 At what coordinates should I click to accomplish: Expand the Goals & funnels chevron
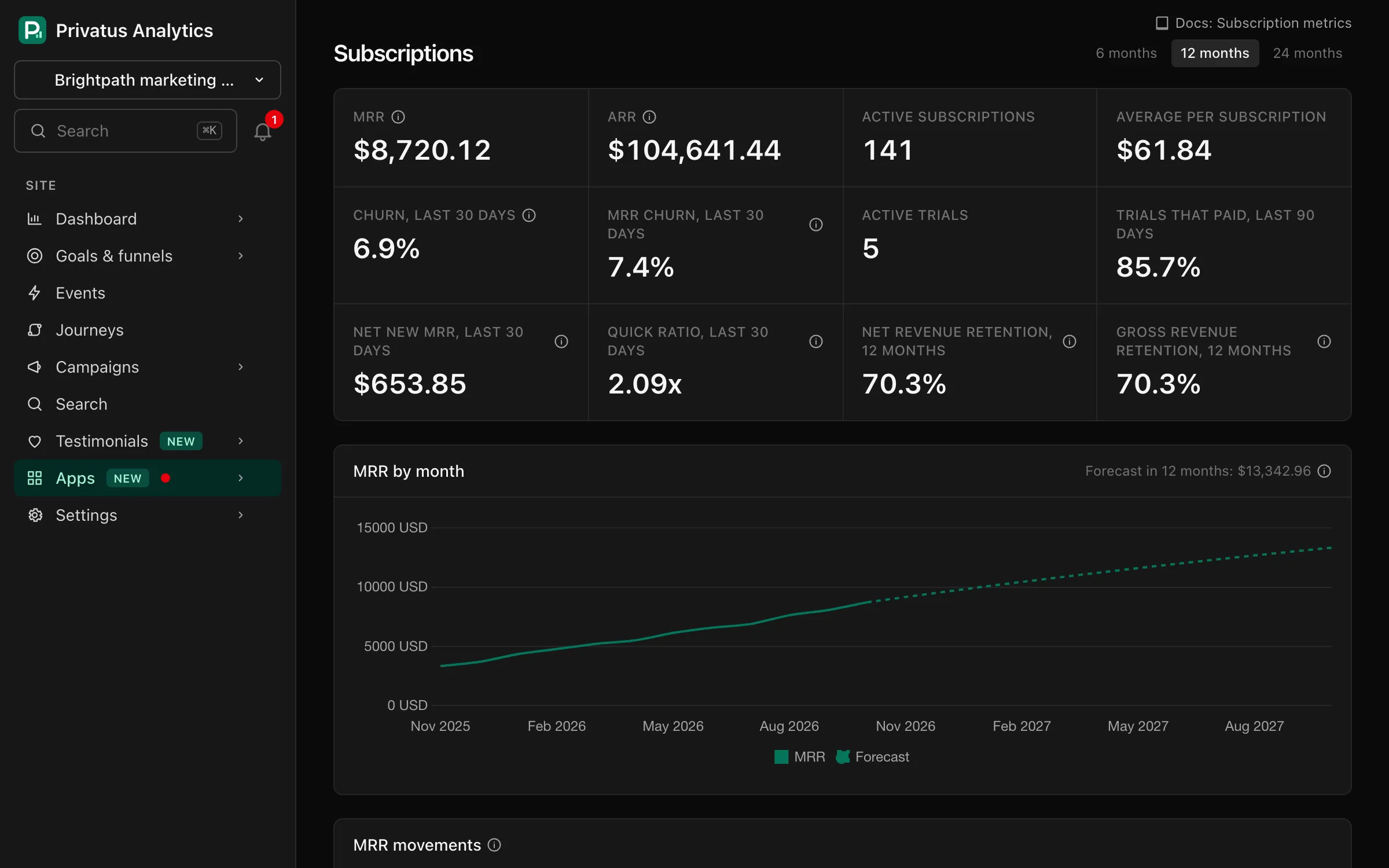point(241,256)
